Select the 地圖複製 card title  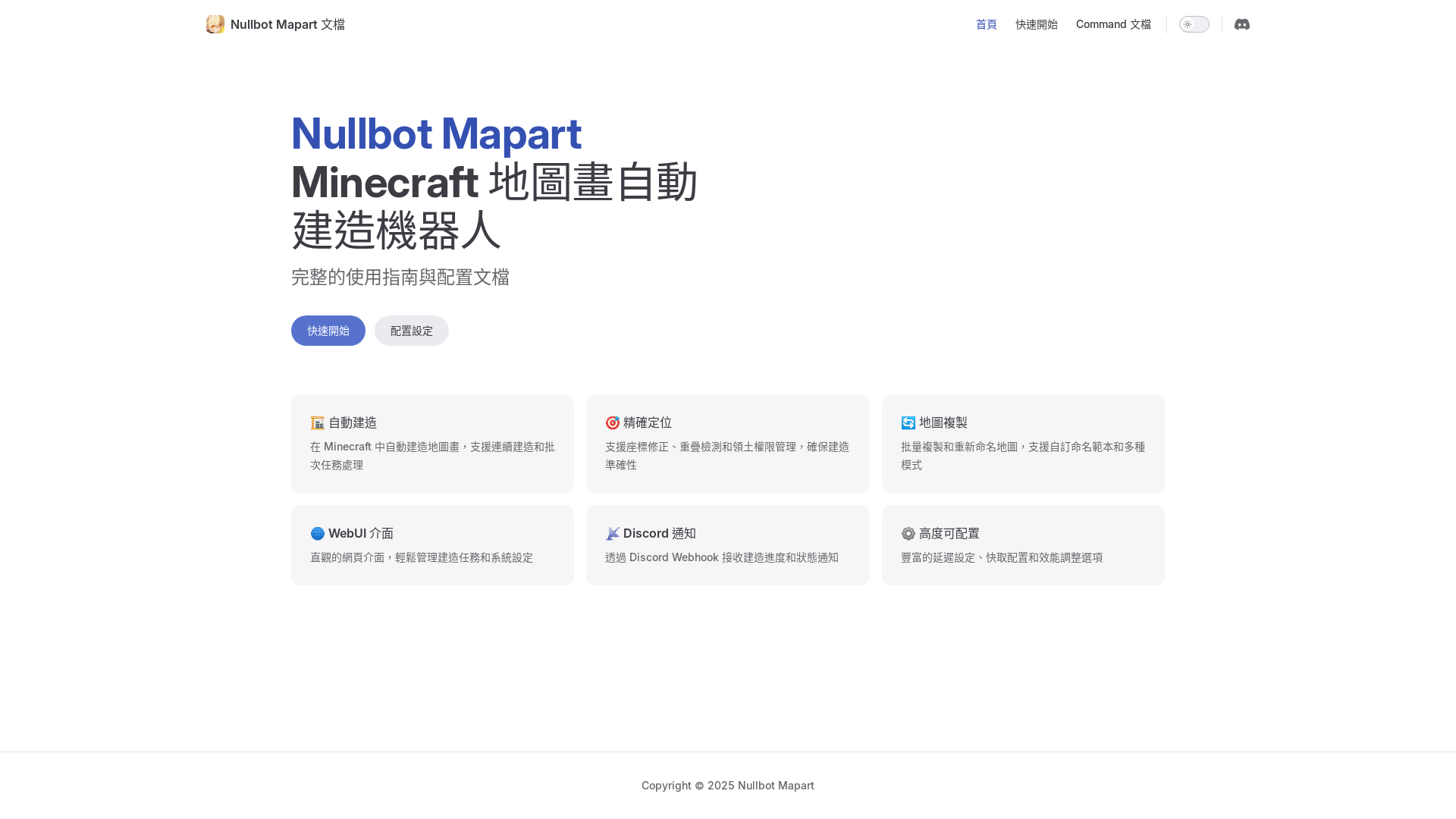tap(943, 422)
